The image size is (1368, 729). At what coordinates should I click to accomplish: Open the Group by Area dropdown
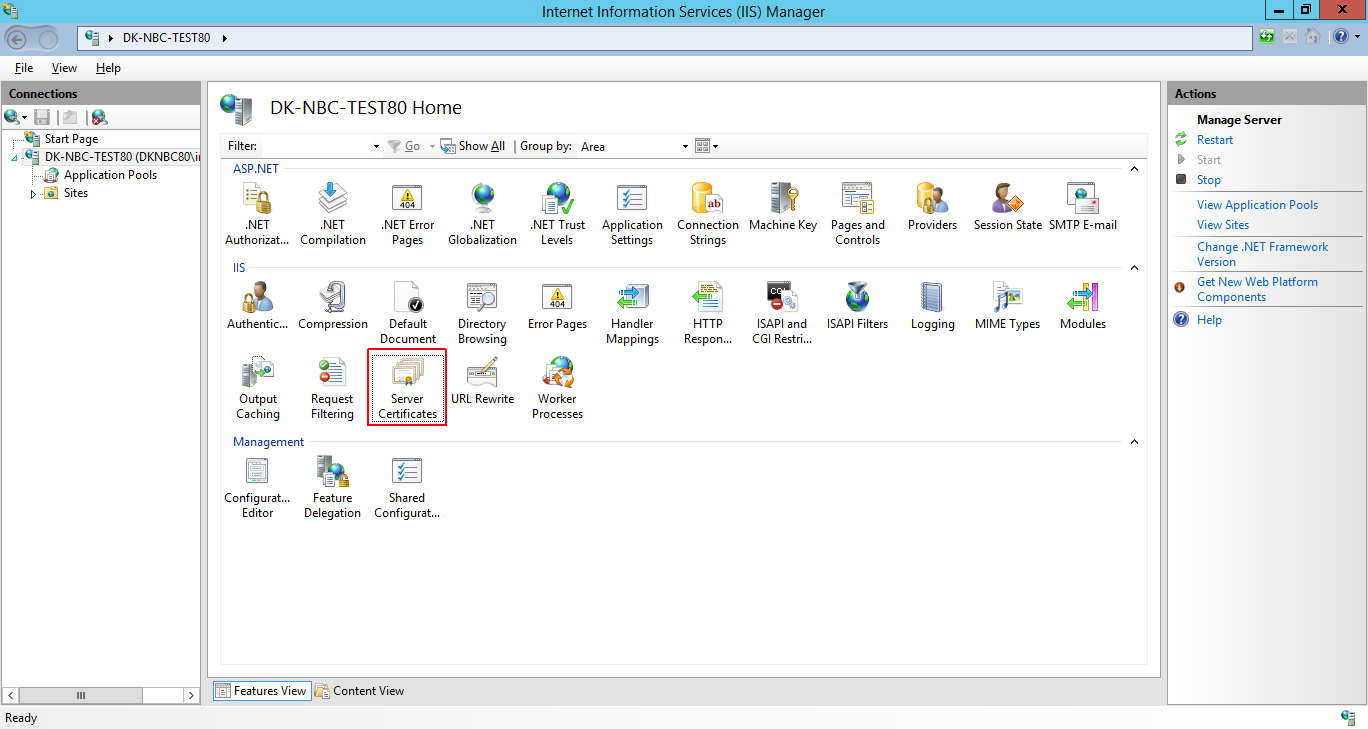[x=684, y=146]
